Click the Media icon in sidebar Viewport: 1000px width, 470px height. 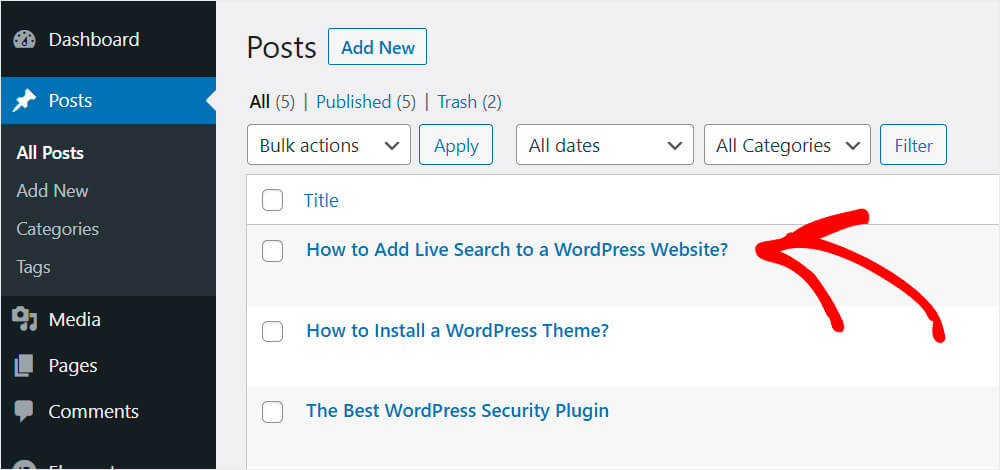point(24,319)
